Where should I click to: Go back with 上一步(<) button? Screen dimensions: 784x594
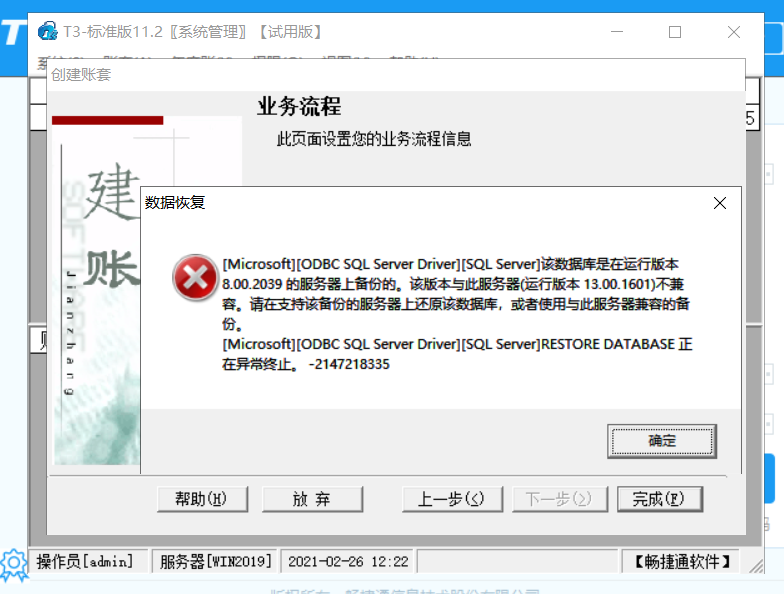click(x=452, y=499)
